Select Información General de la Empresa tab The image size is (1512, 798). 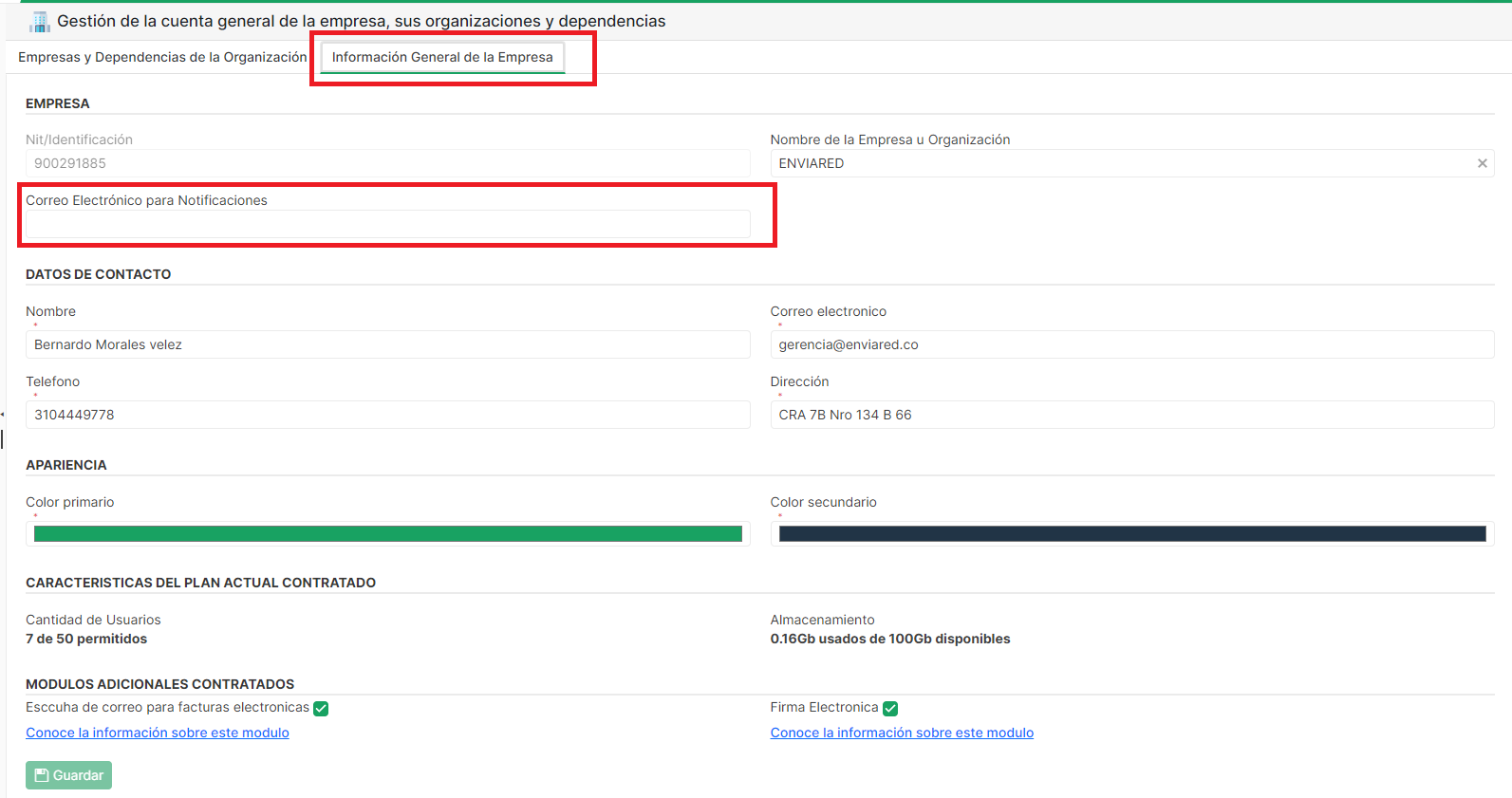tap(442, 57)
